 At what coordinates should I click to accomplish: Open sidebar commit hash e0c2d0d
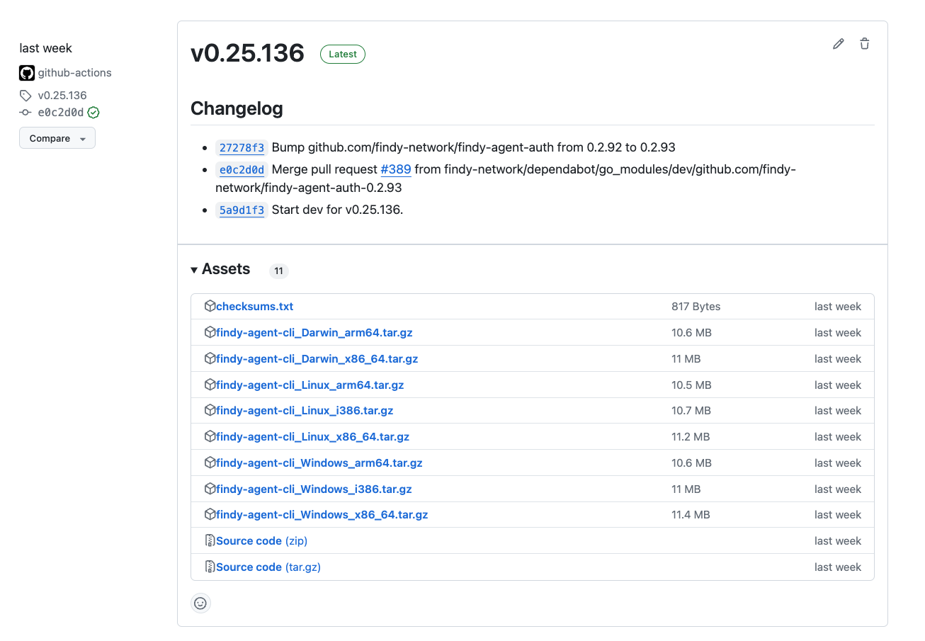61,112
